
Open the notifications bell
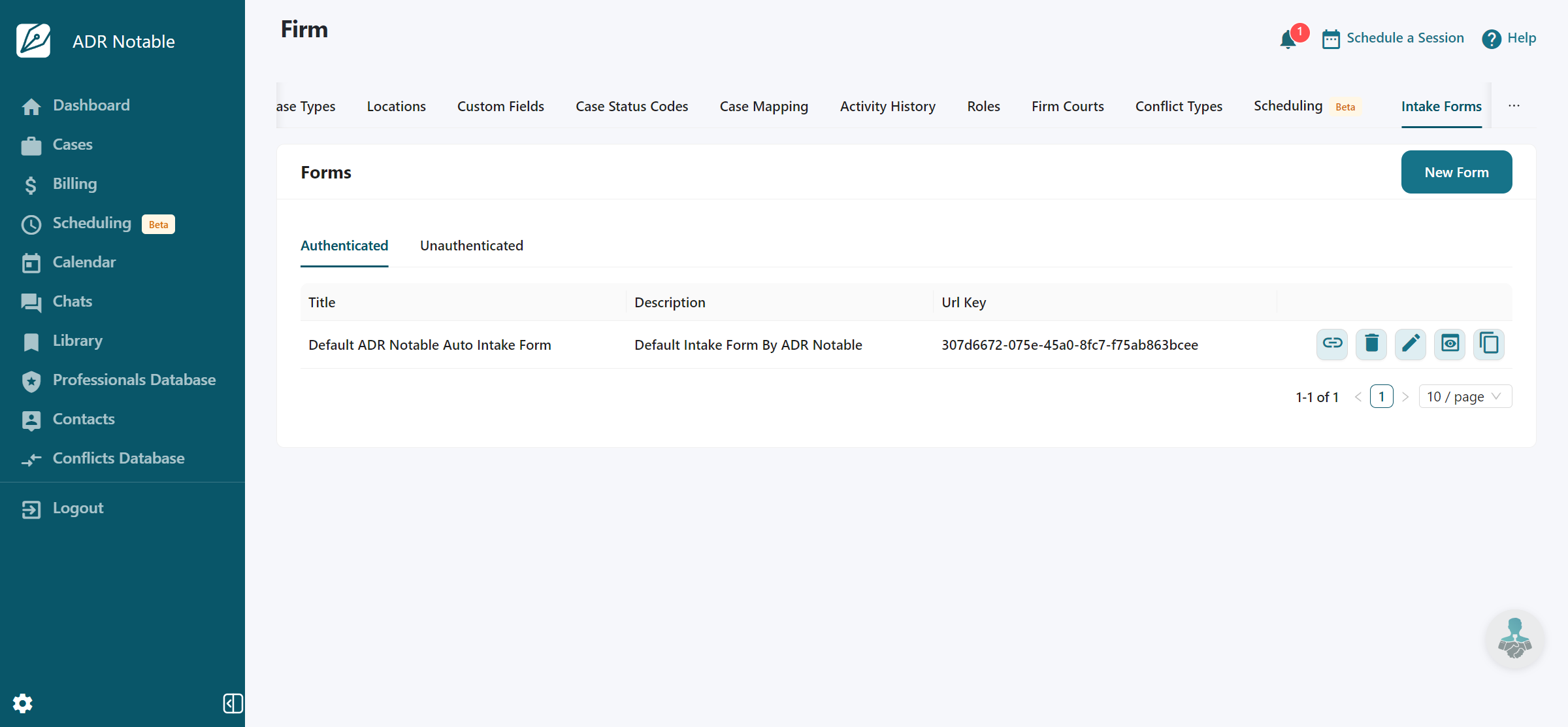(1288, 39)
